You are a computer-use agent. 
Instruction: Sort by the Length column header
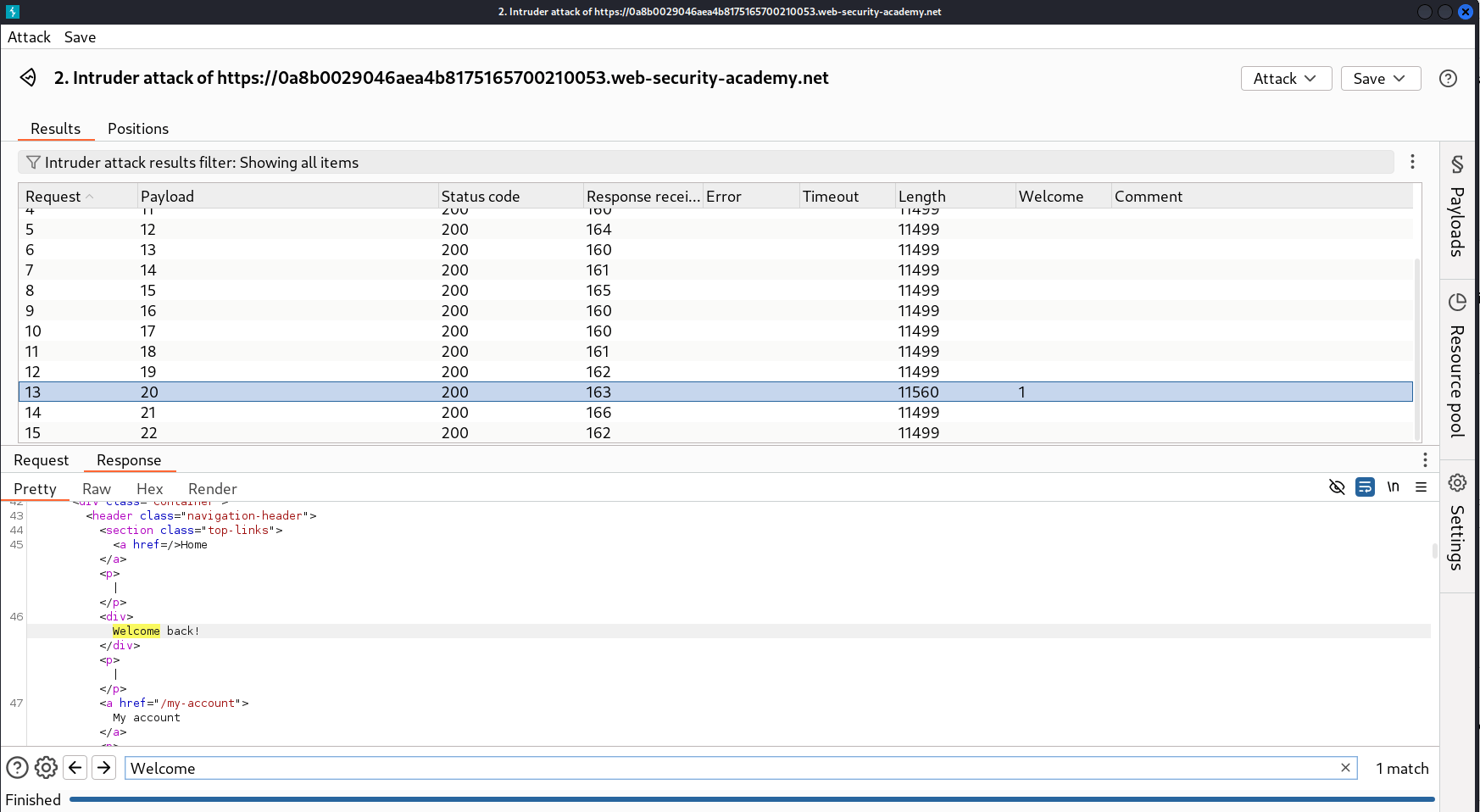coord(955,197)
